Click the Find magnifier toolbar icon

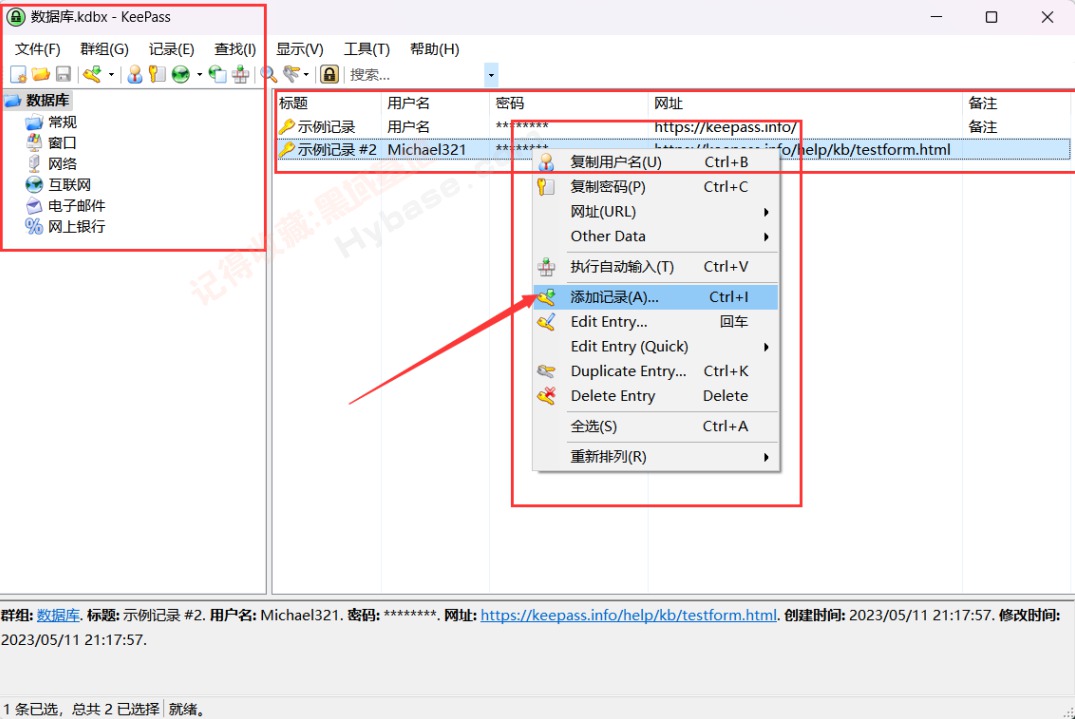pos(268,74)
